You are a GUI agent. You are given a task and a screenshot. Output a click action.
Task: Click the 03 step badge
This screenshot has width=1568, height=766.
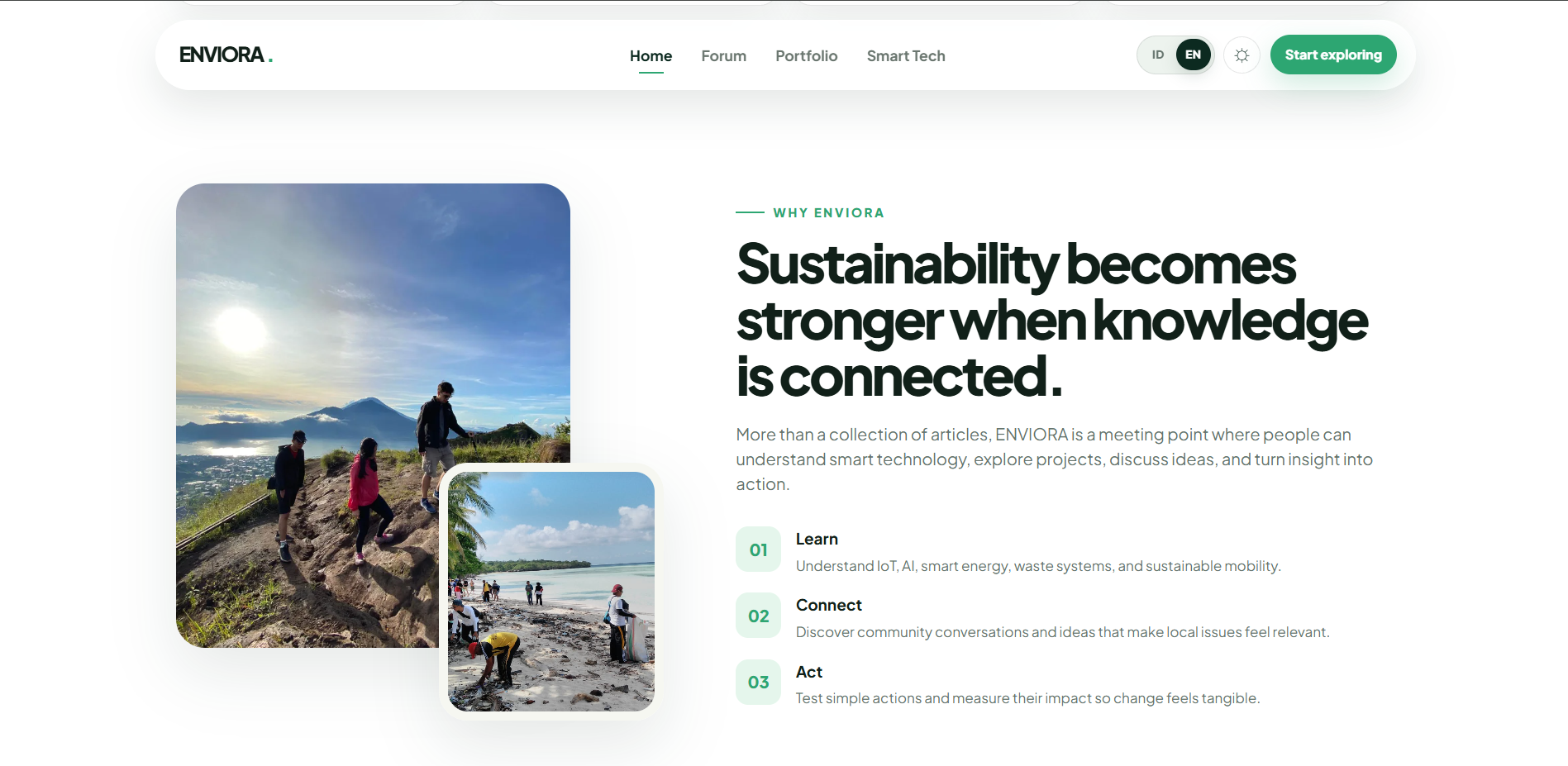click(758, 682)
